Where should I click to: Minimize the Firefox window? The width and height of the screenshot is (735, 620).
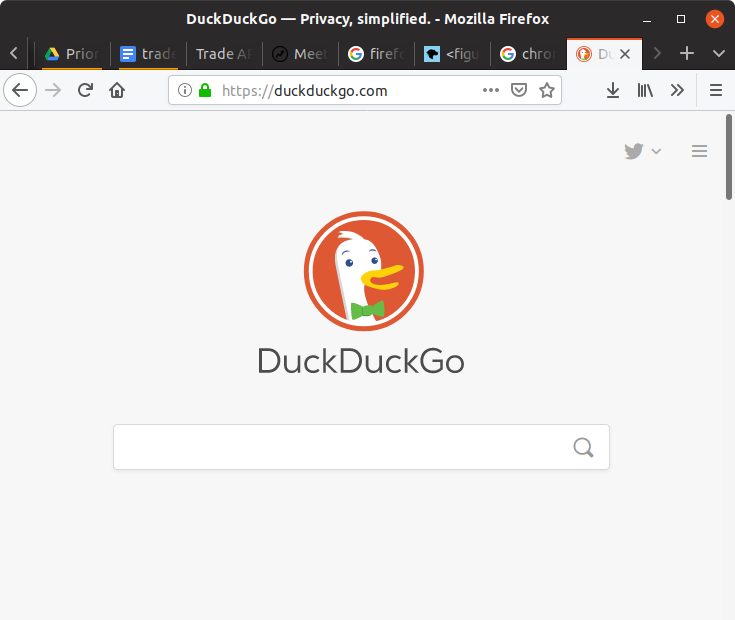point(647,19)
